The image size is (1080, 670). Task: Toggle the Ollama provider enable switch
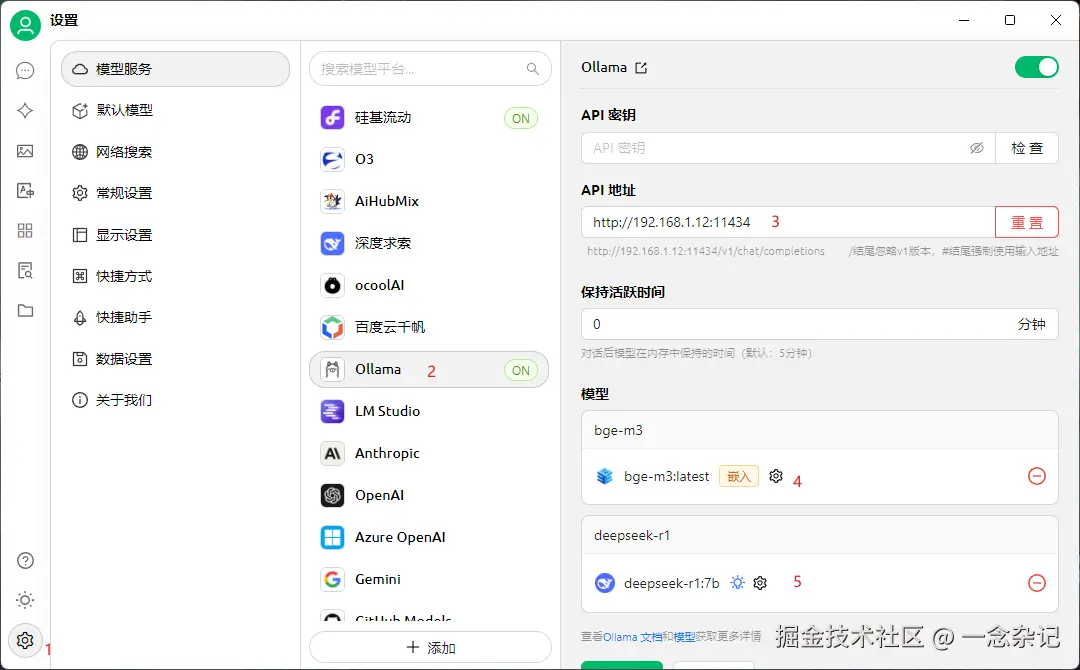point(1037,67)
